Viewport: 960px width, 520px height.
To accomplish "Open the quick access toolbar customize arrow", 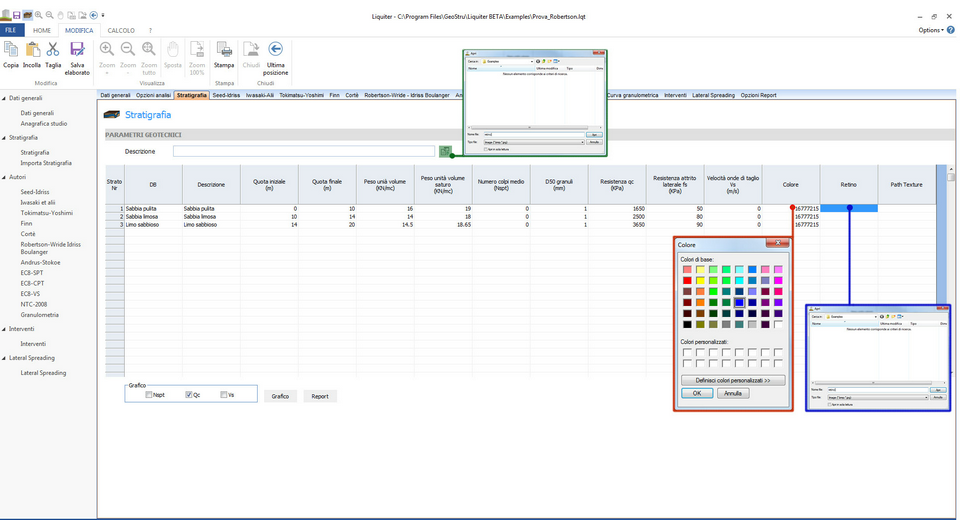I will [103, 15].
